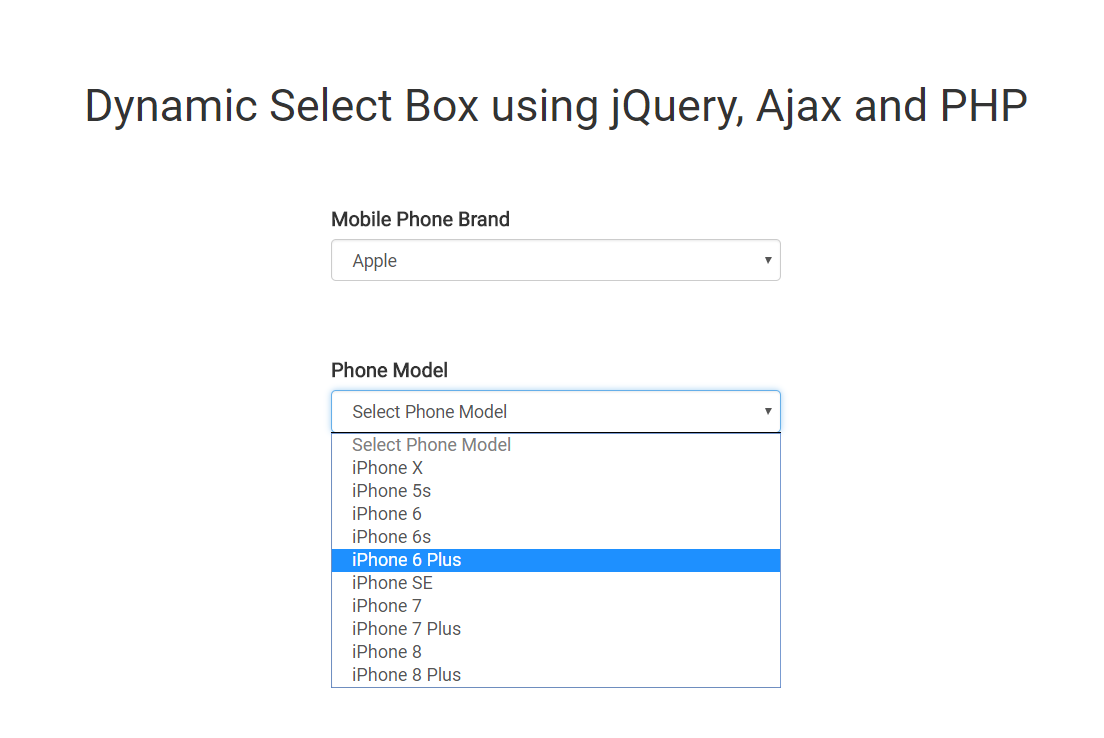Click the page title heading

[x=556, y=106]
